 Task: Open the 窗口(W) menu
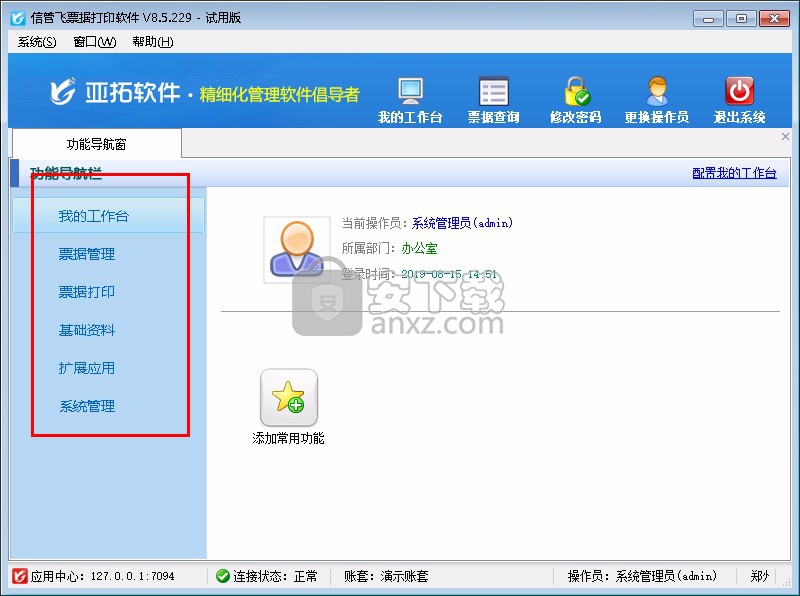click(x=94, y=42)
